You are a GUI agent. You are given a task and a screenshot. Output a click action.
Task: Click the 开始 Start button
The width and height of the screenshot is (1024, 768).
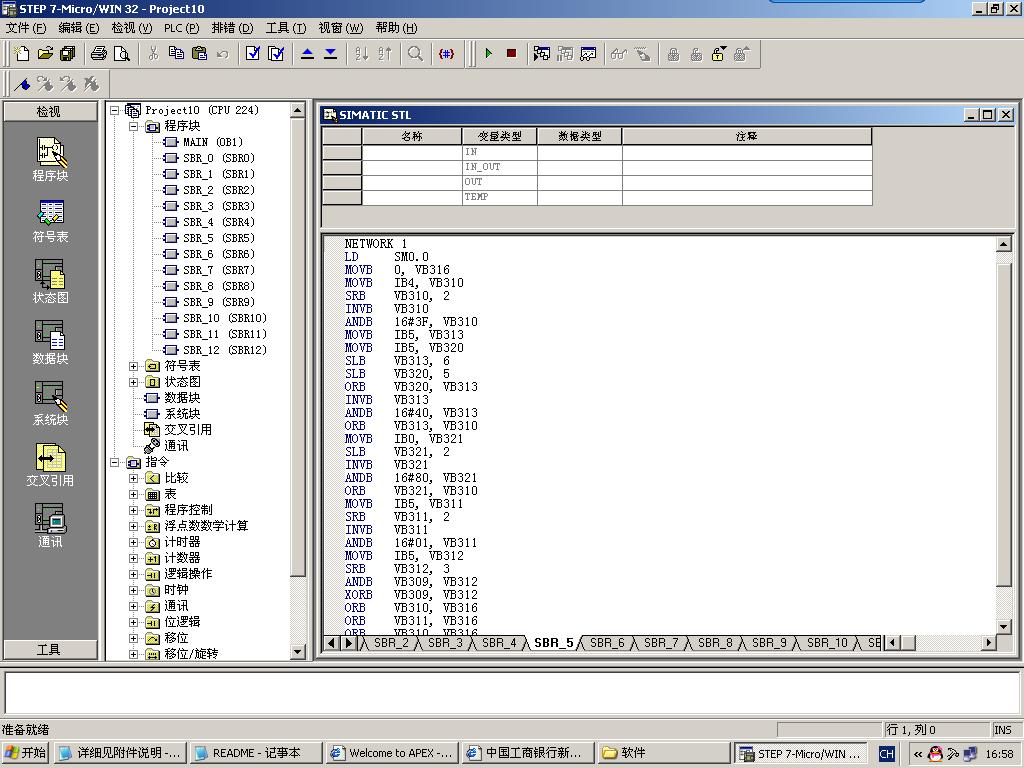click(x=25, y=753)
